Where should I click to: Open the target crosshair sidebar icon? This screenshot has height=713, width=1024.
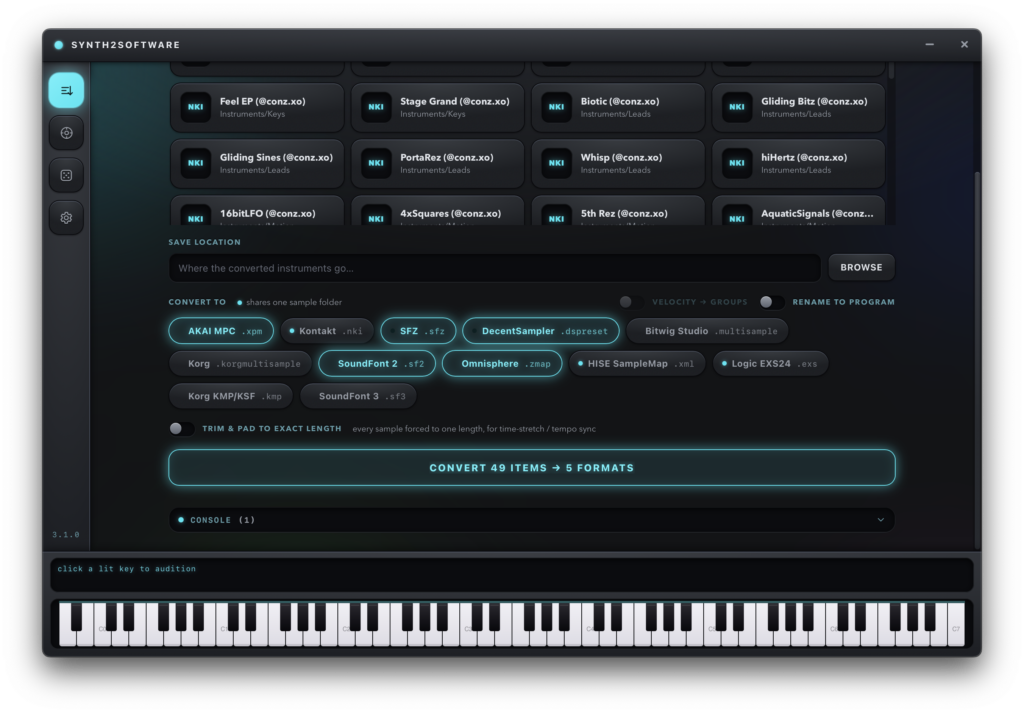[66, 133]
